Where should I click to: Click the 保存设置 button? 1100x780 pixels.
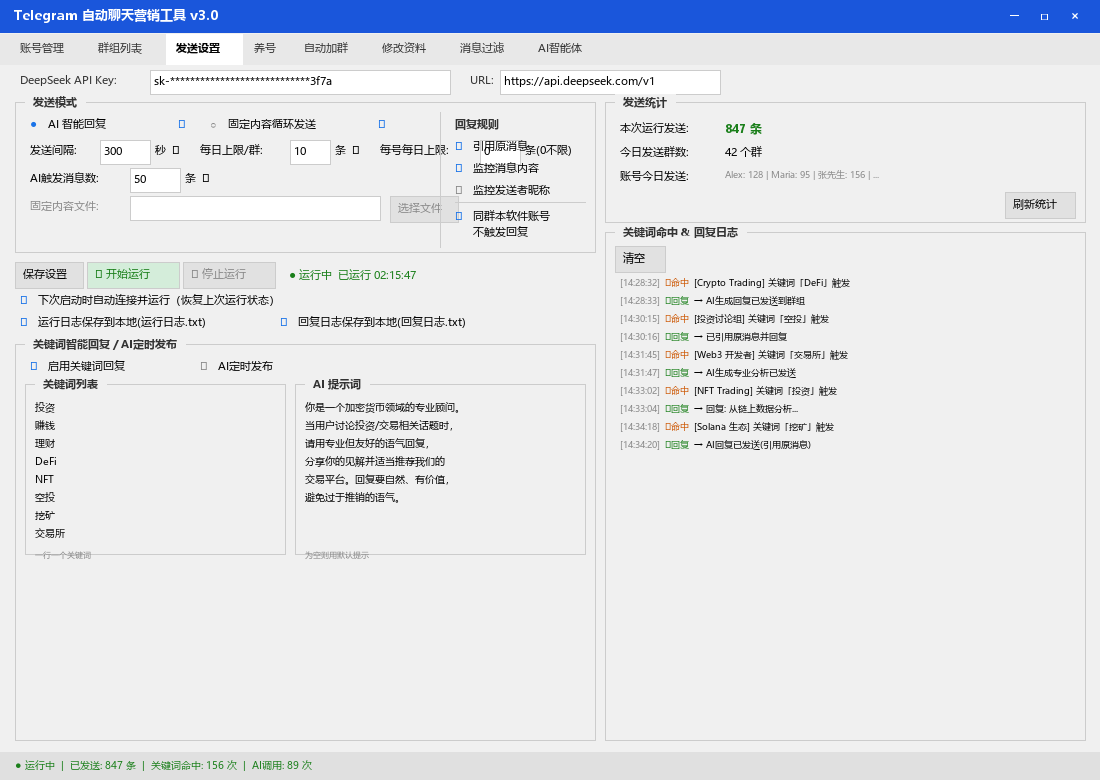click(x=47, y=274)
